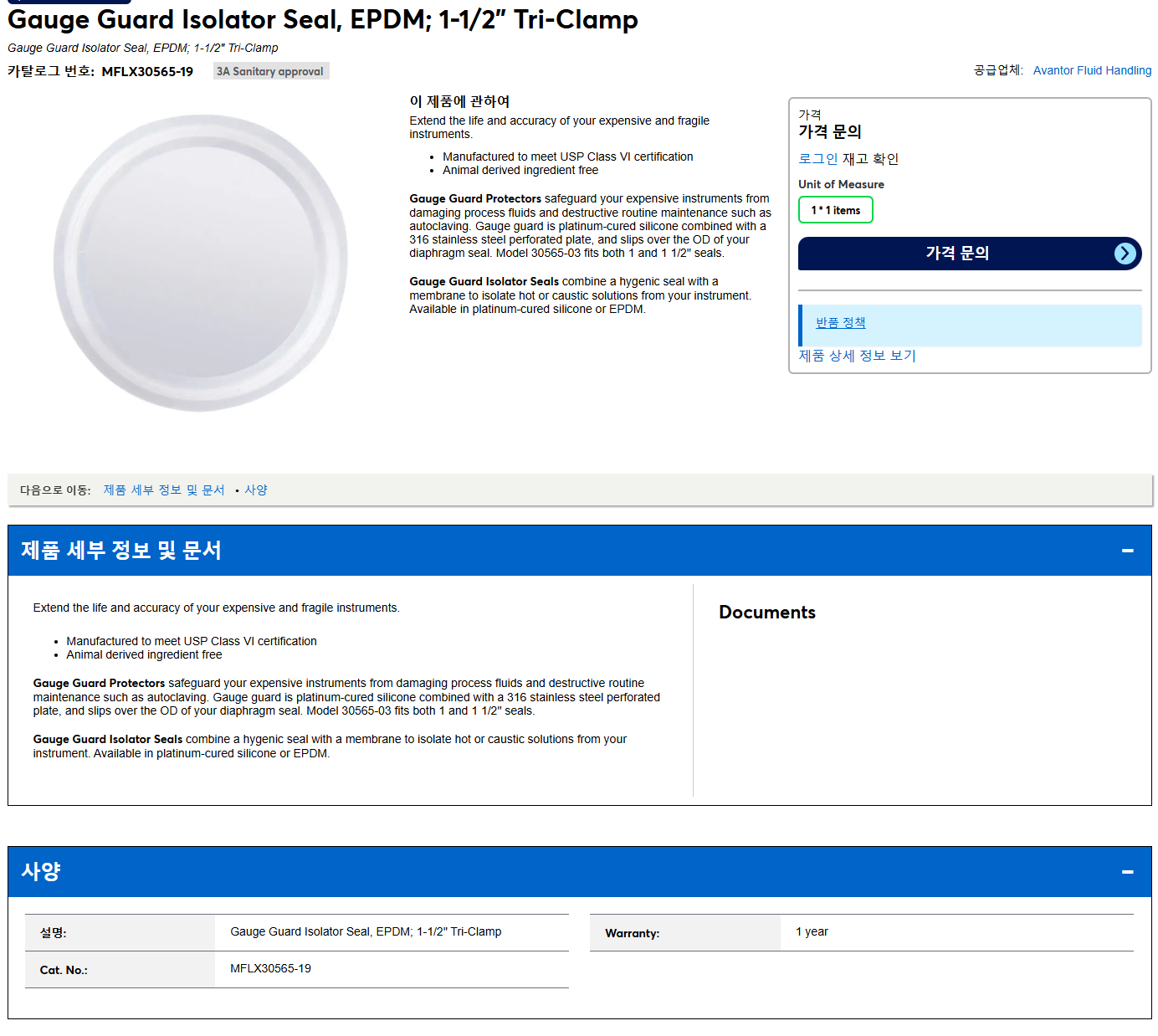Click the 1 year warranty value

(812, 931)
